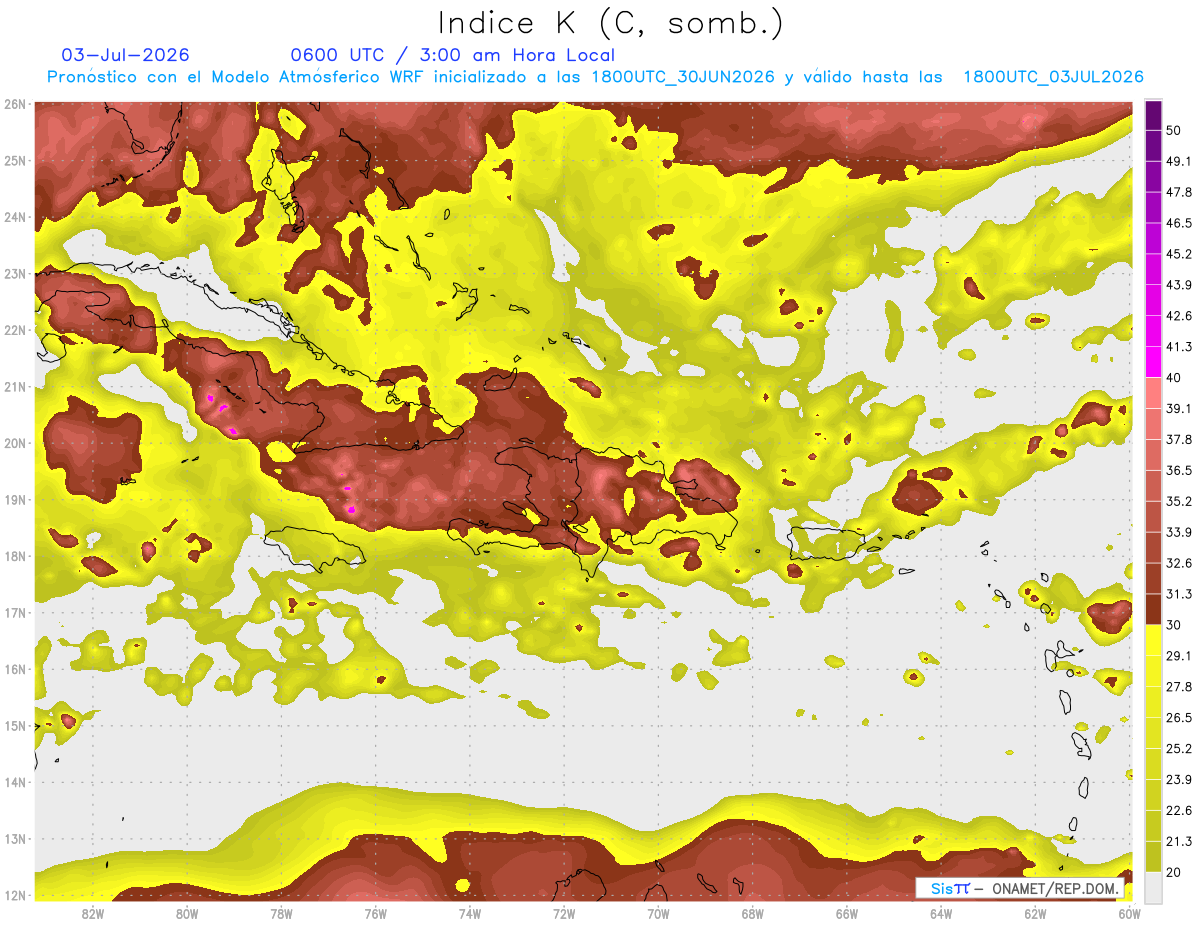Viewport: 1200px width, 927px height.
Task: Click the latitude label "14N"
Action: pyautogui.click(x=14, y=782)
